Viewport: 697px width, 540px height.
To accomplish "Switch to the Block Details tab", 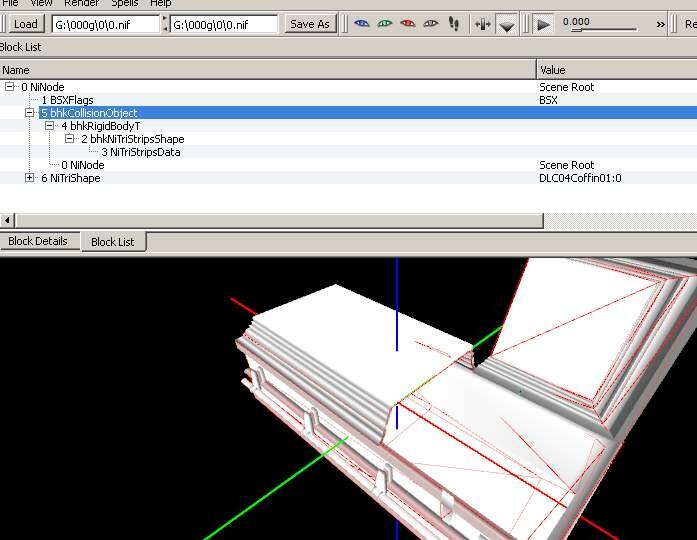I will pos(38,241).
